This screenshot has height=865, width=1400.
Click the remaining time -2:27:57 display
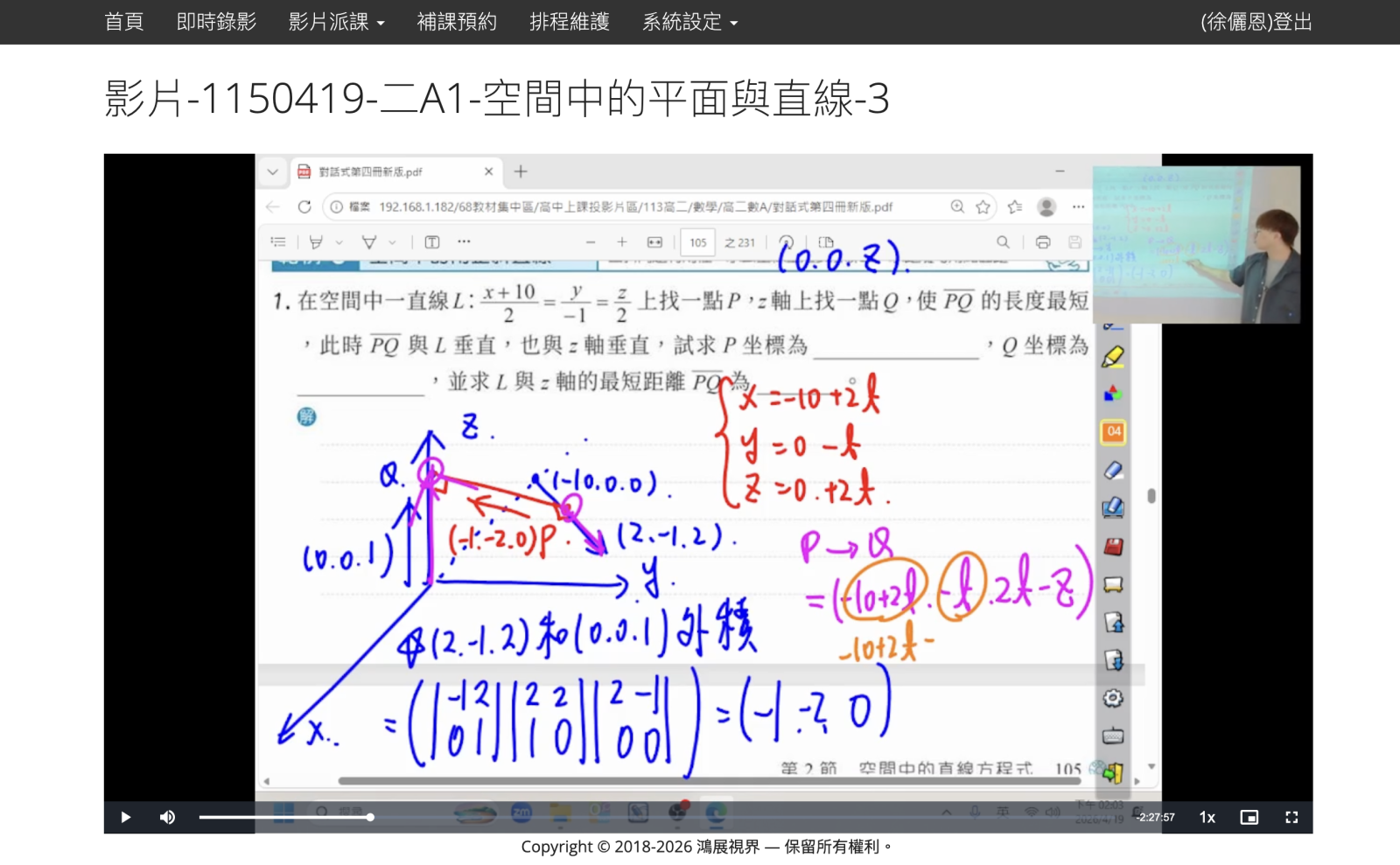click(x=1155, y=817)
